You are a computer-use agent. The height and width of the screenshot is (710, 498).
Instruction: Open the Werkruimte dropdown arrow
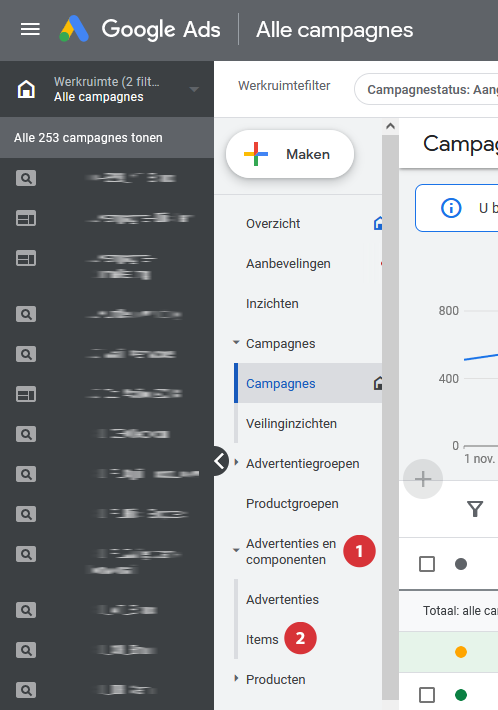click(194, 89)
